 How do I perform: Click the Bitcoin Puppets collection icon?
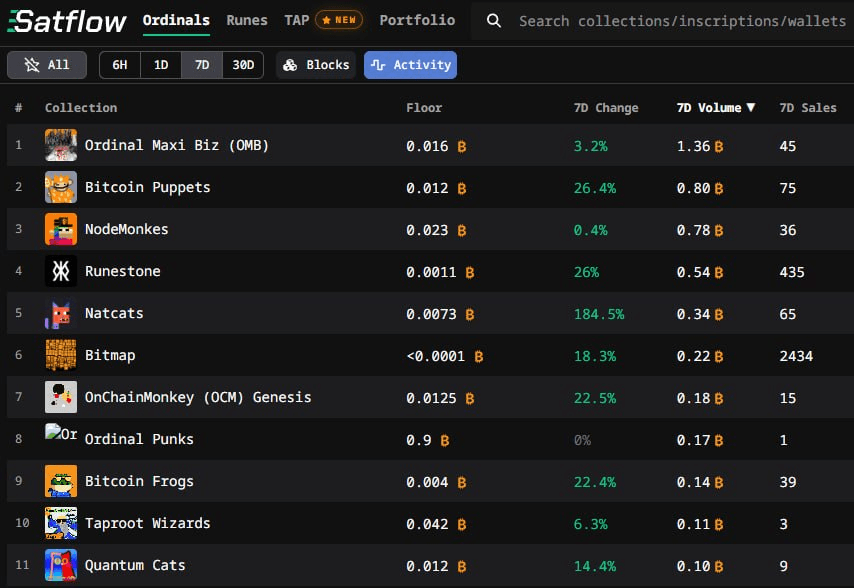point(61,188)
